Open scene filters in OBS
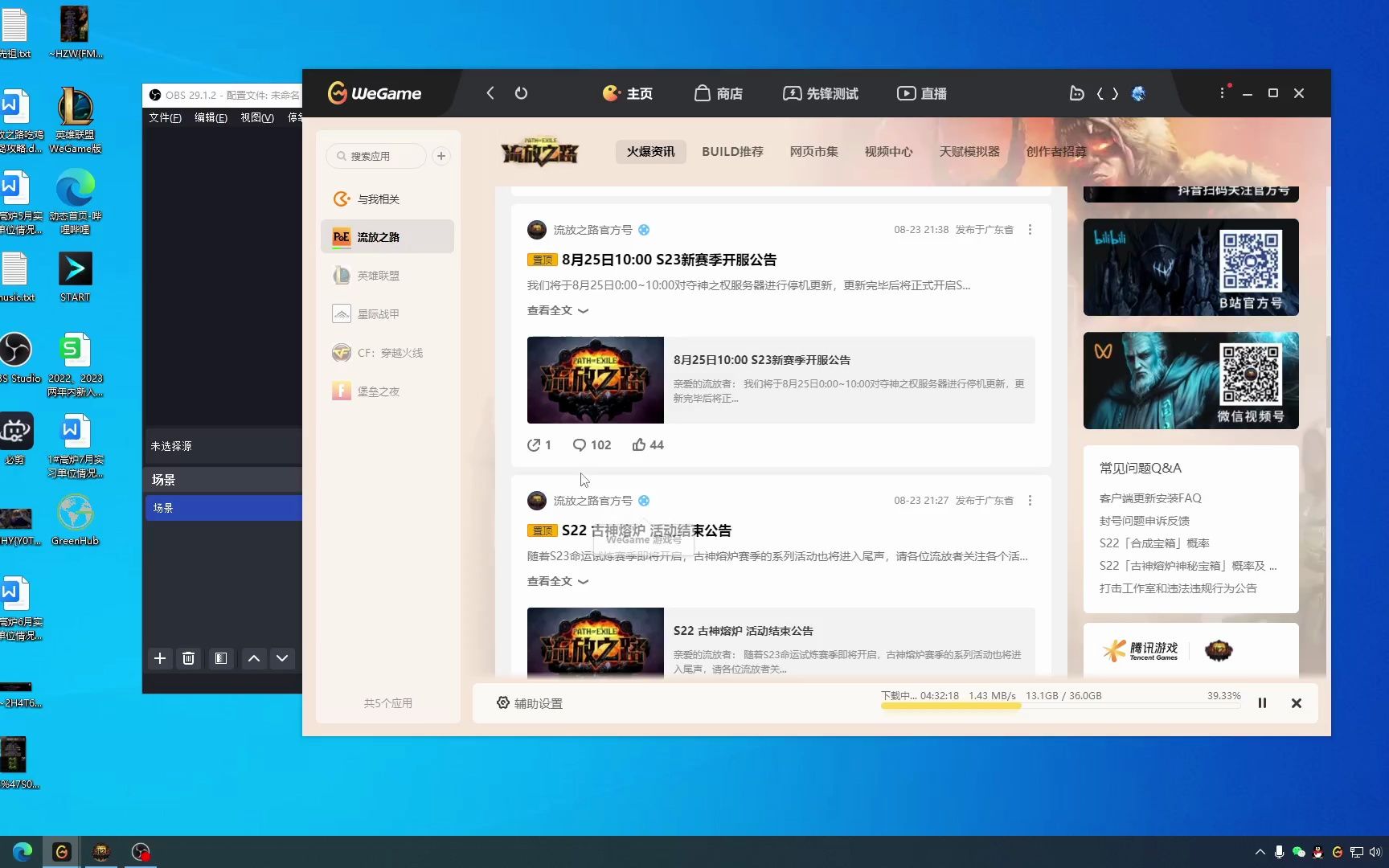 220,658
